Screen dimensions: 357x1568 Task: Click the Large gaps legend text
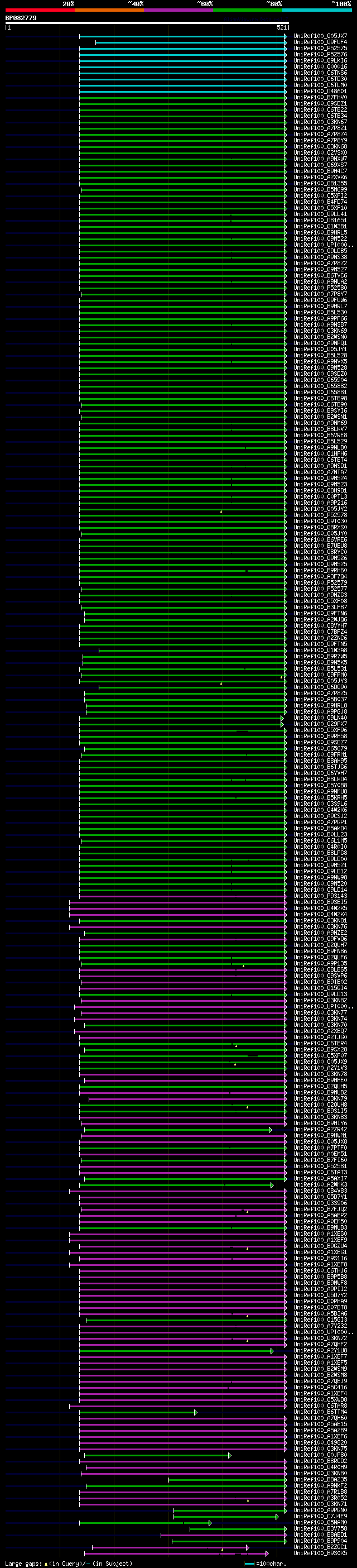tap(68, 1563)
